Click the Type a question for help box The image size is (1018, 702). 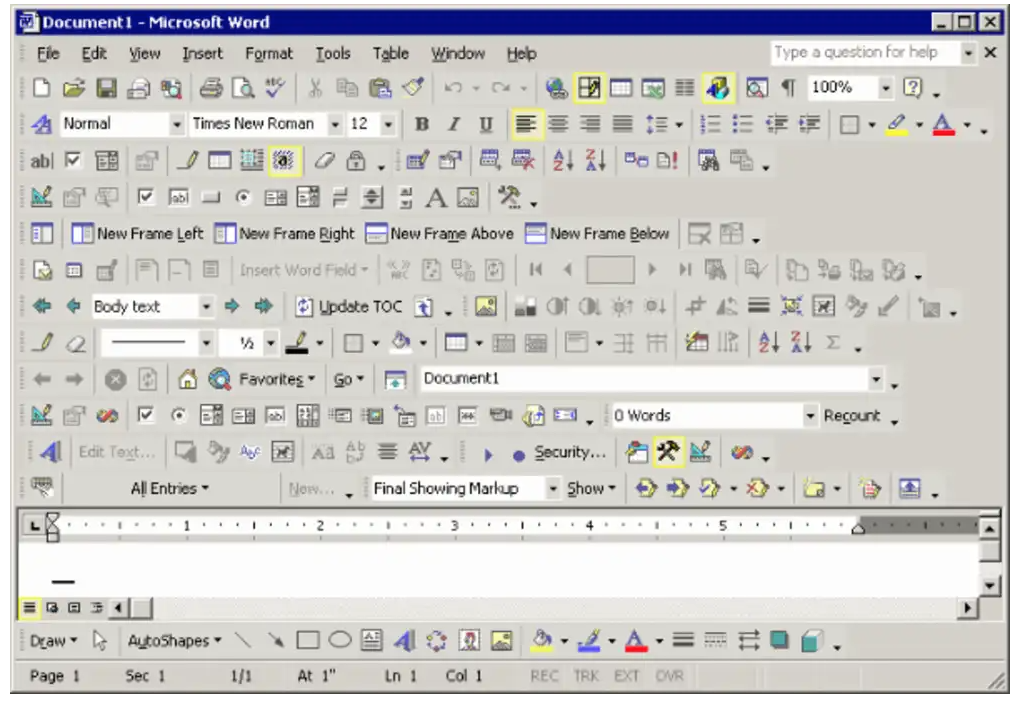864,53
